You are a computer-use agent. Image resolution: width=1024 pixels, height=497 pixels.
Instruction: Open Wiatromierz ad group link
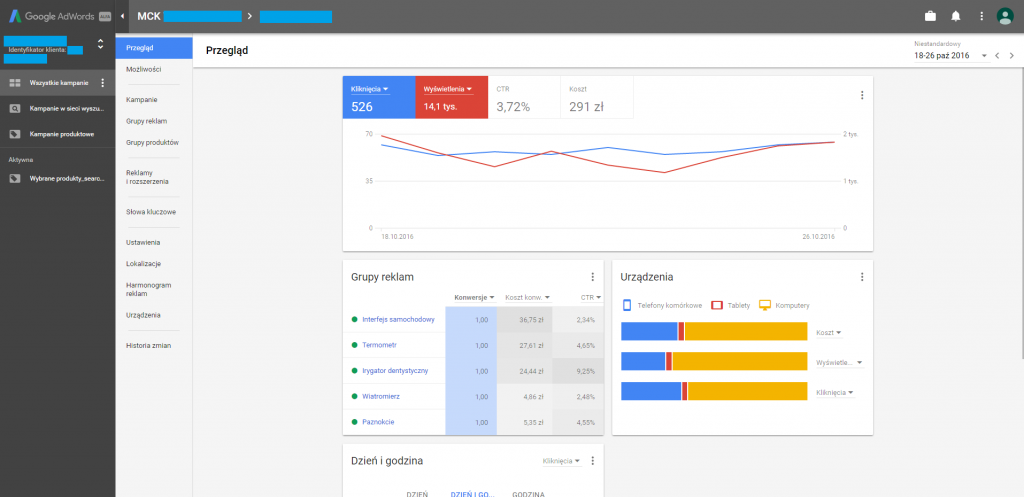(x=381, y=396)
